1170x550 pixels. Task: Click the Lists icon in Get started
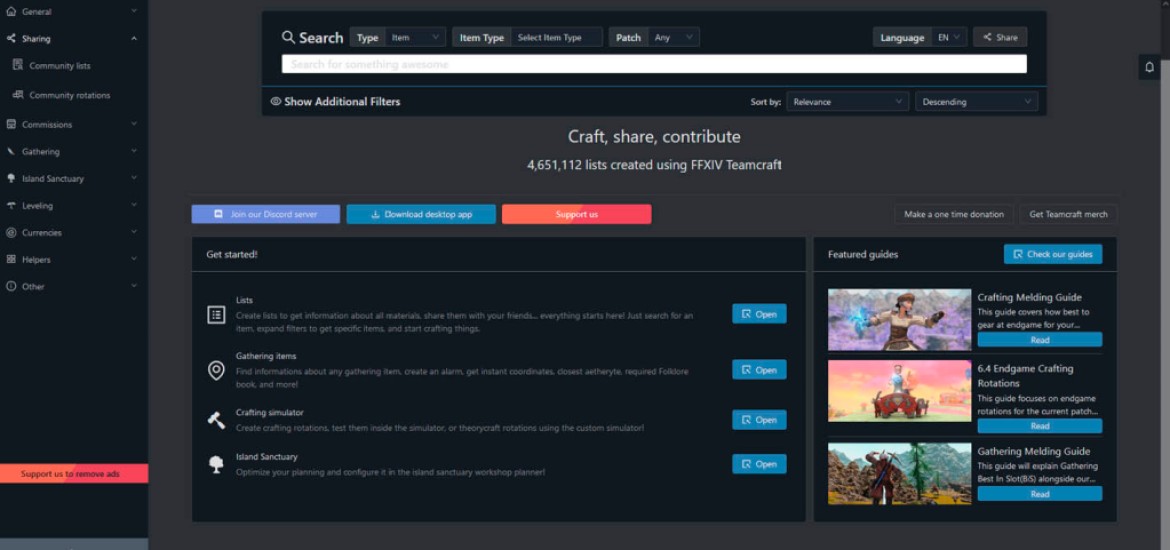(216, 314)
